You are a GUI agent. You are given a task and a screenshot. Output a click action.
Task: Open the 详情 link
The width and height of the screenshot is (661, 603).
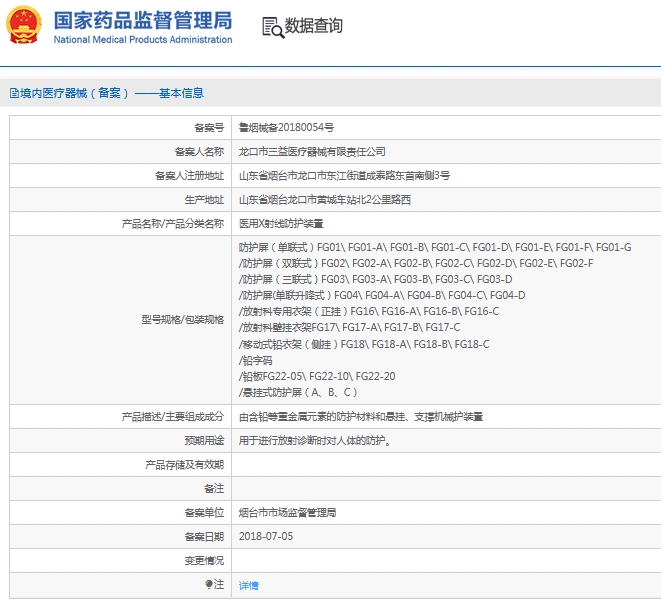click(249, 585)
